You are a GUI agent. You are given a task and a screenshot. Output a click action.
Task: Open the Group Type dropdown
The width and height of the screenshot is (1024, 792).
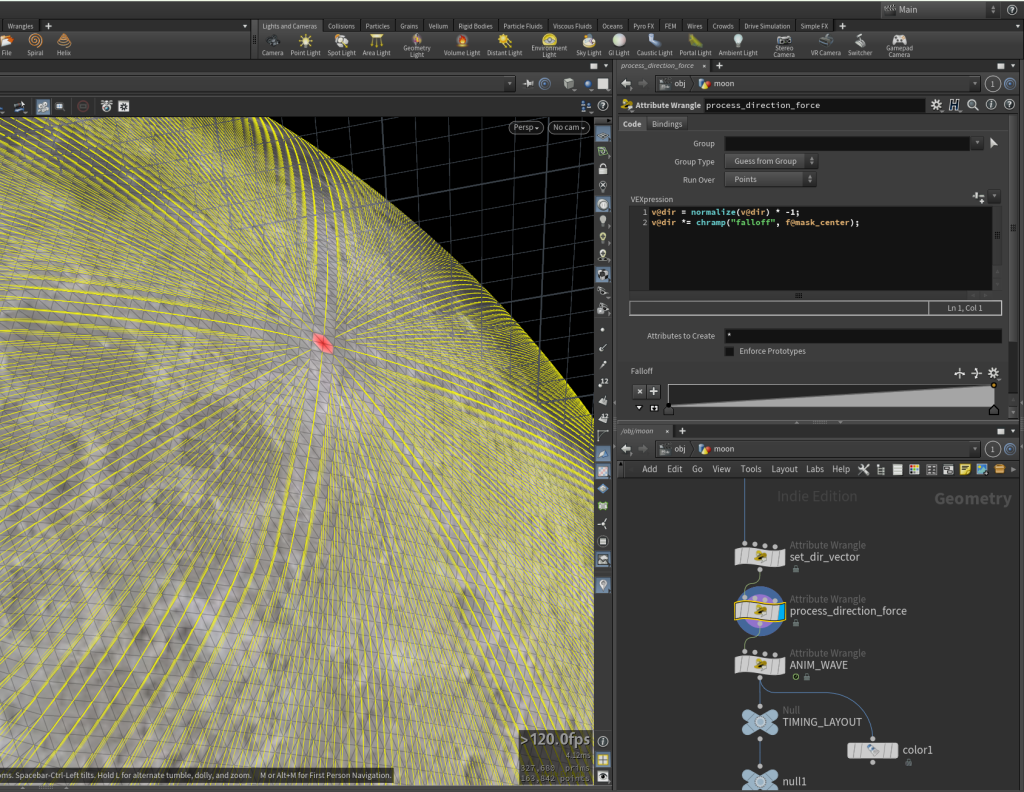pos(771,161)
